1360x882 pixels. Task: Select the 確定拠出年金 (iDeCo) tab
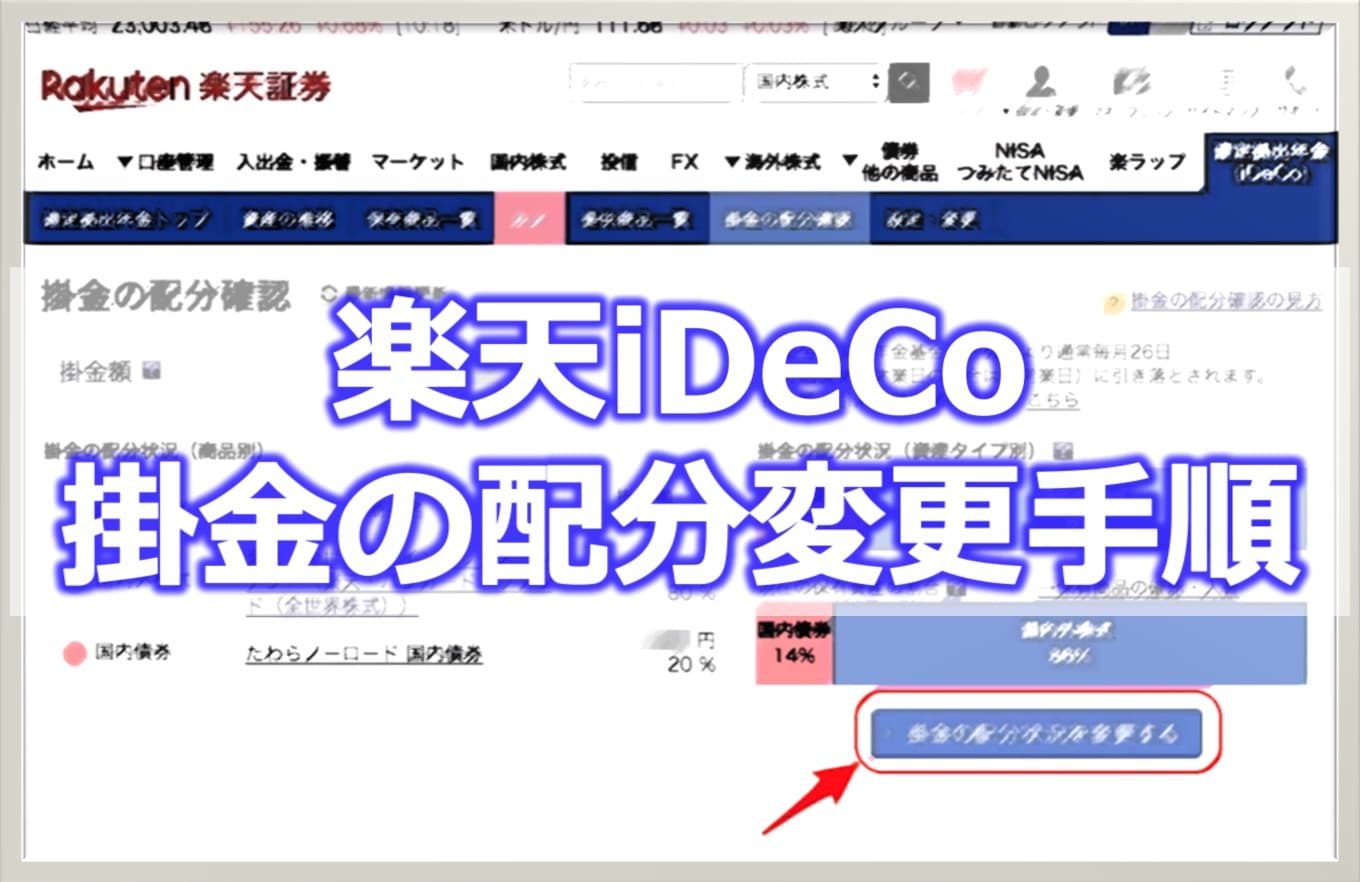pos(1270,163)
